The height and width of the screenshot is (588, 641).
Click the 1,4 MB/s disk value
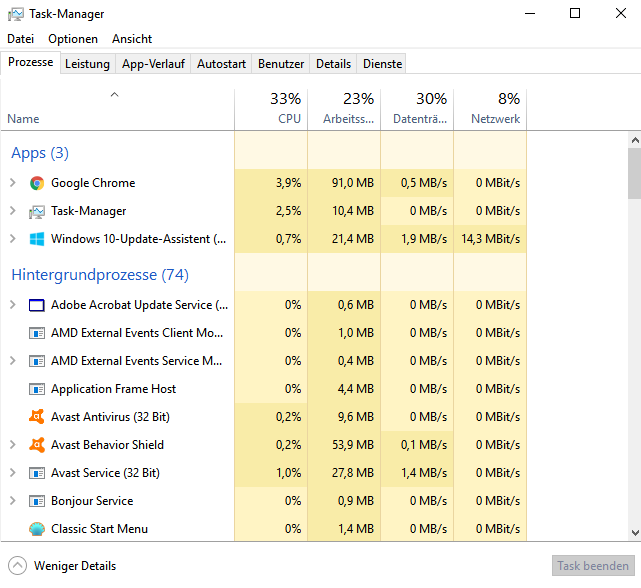(x=424, y=473)
